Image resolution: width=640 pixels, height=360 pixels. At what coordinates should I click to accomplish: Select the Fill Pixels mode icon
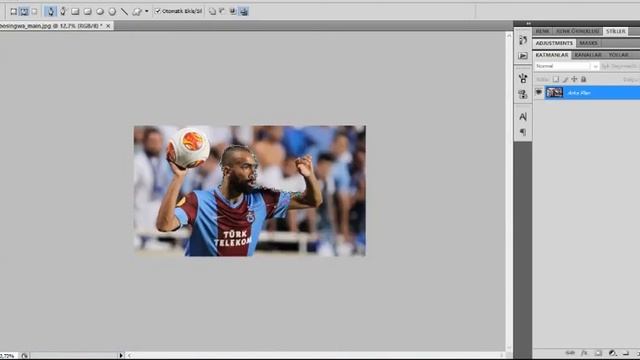tap(34, 11)
